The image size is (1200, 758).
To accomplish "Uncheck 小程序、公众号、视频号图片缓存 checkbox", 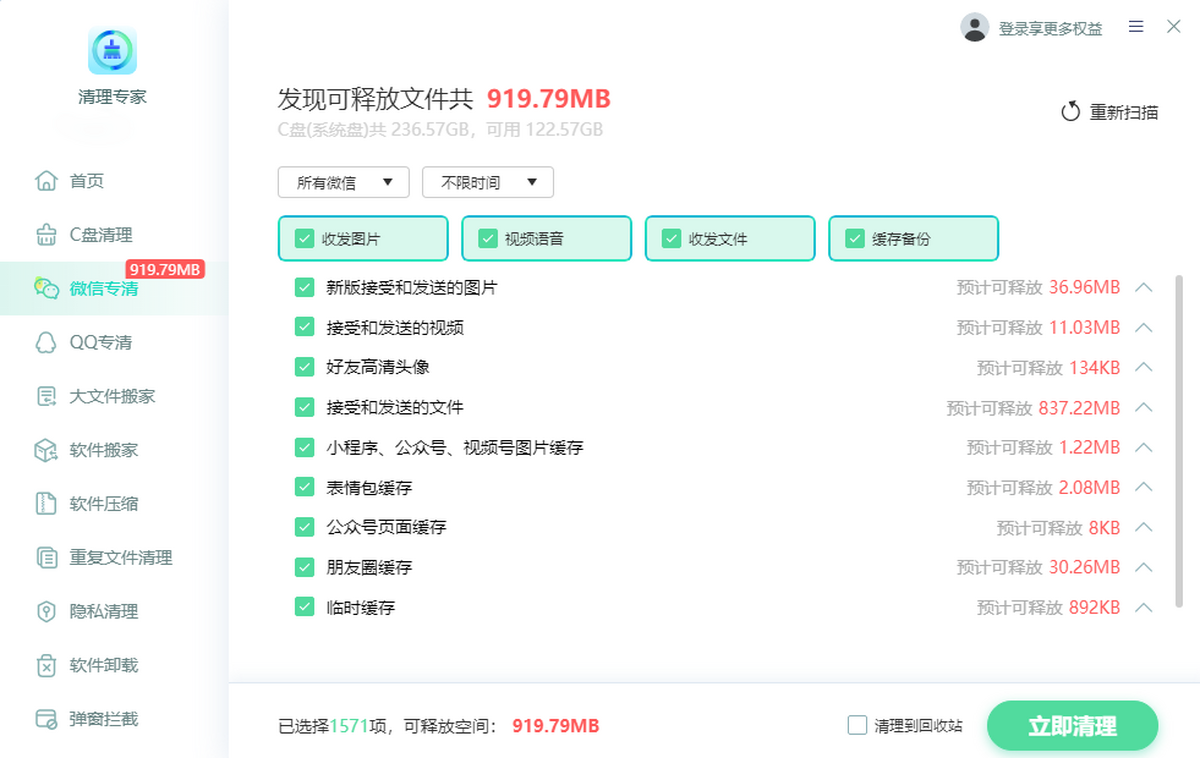I will (x=305, y=447).
